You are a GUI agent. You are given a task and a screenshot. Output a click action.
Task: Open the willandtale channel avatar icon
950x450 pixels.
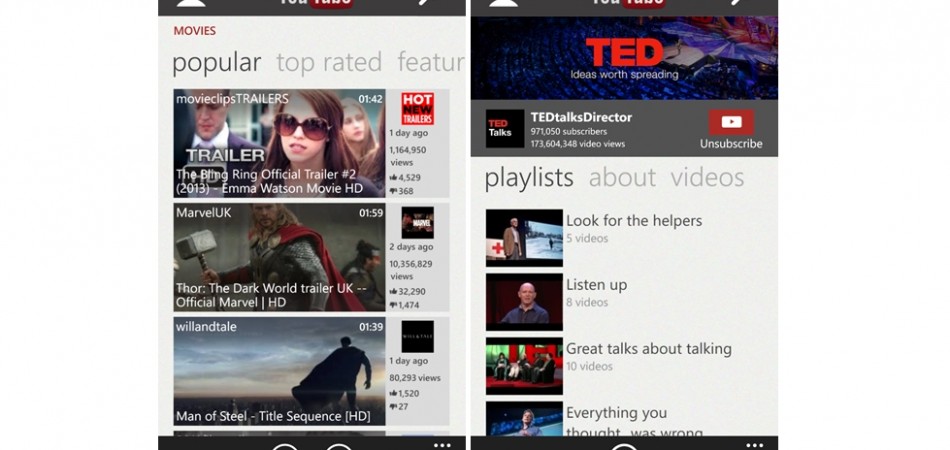(417, 336)
